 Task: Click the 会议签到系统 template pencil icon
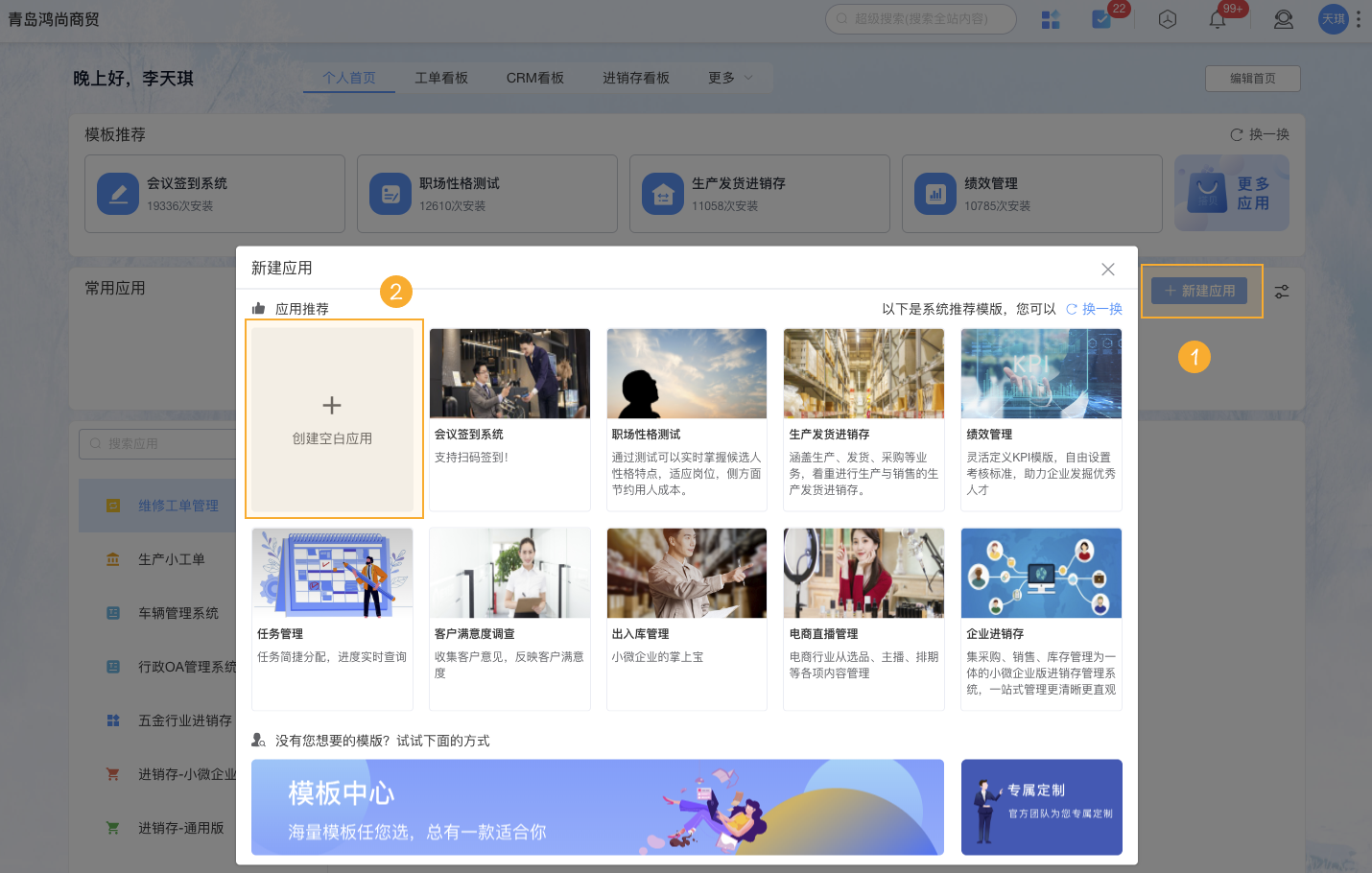117,194
